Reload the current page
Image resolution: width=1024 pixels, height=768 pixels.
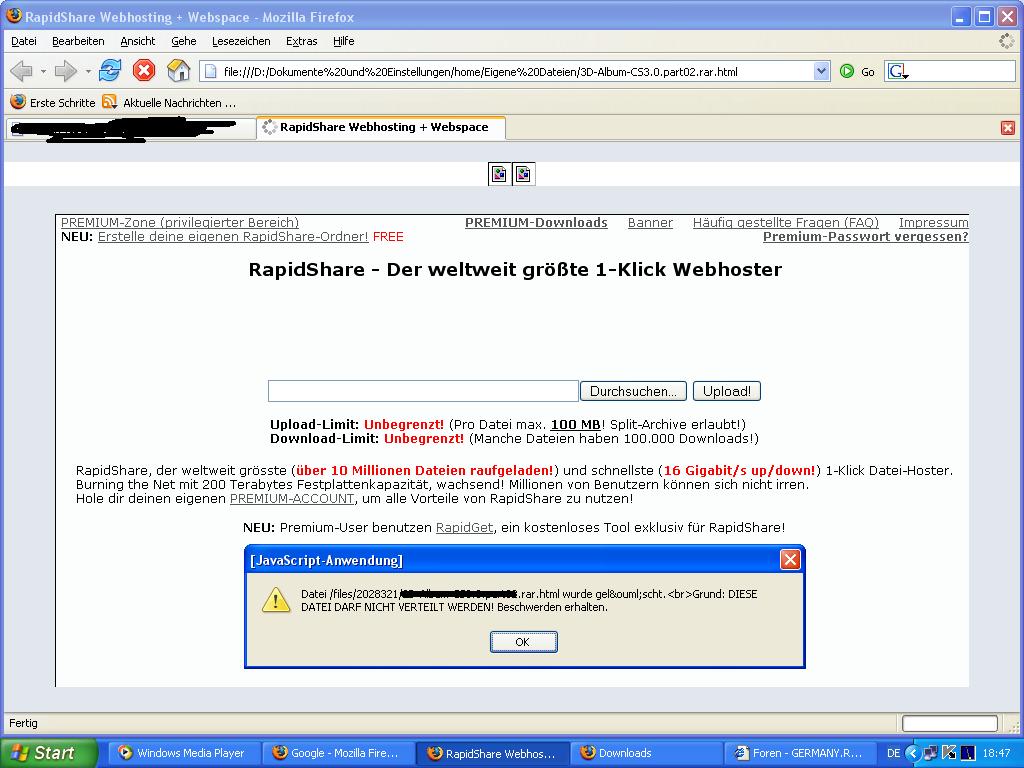(110, 71)
